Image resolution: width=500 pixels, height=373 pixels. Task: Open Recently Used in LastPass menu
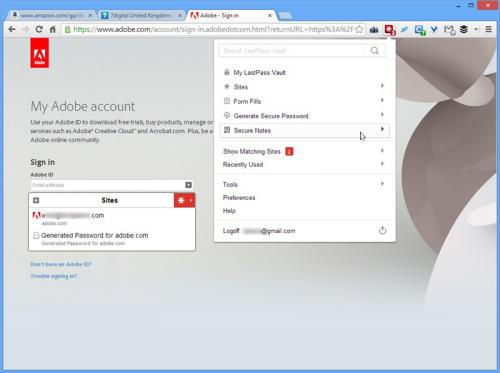(x=305, y=164)
